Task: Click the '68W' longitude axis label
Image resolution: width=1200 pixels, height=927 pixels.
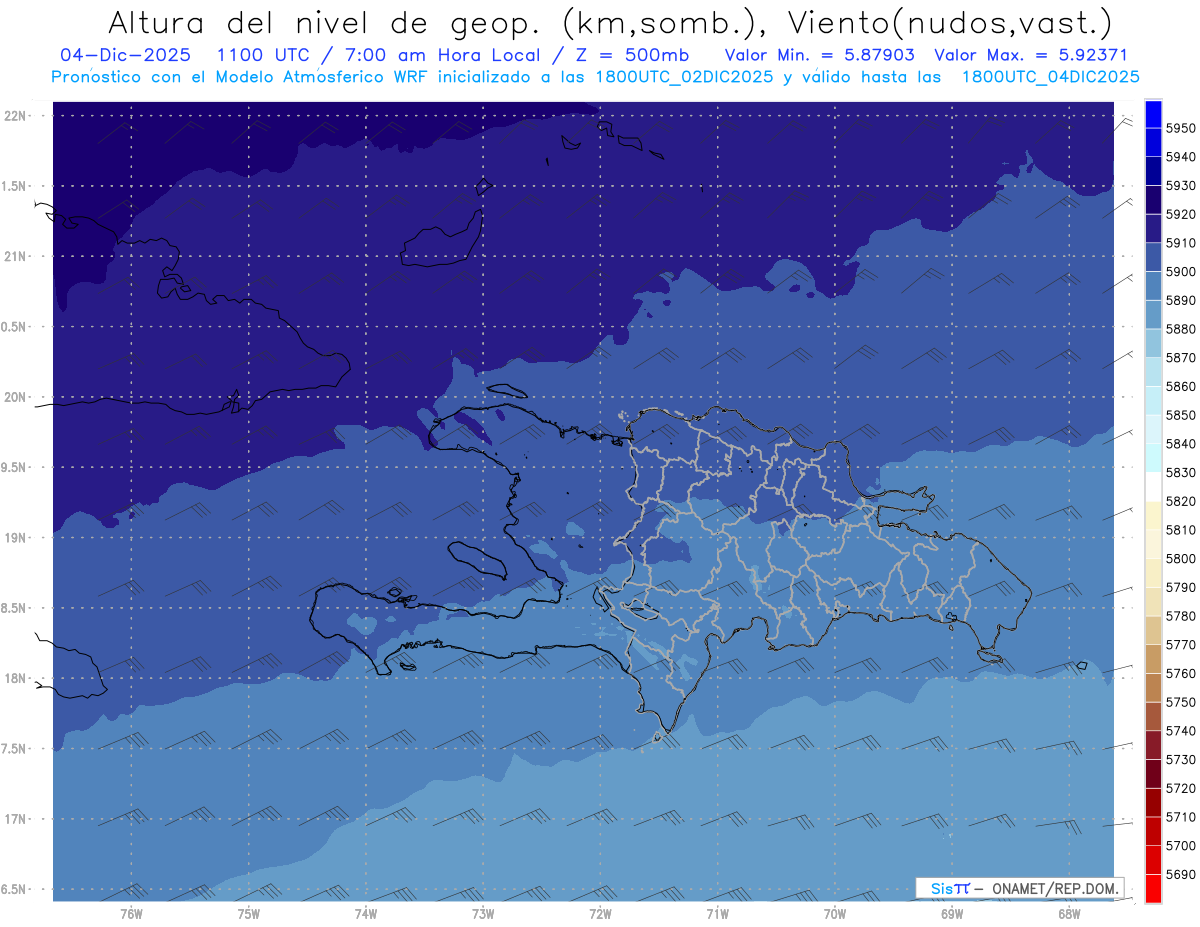Action: [x=1069, y=914]
